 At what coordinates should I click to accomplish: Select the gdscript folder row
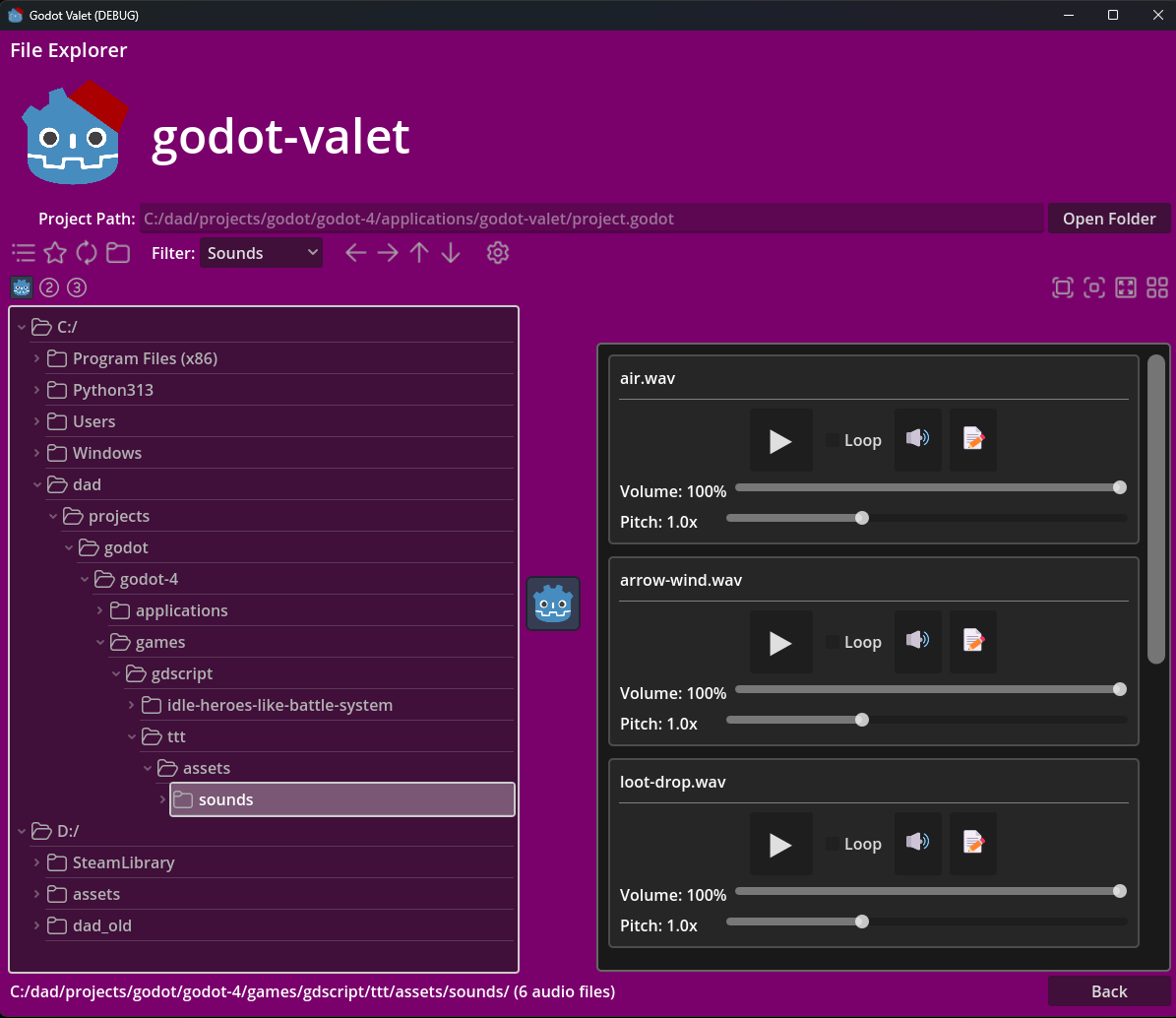pos(319,673)
